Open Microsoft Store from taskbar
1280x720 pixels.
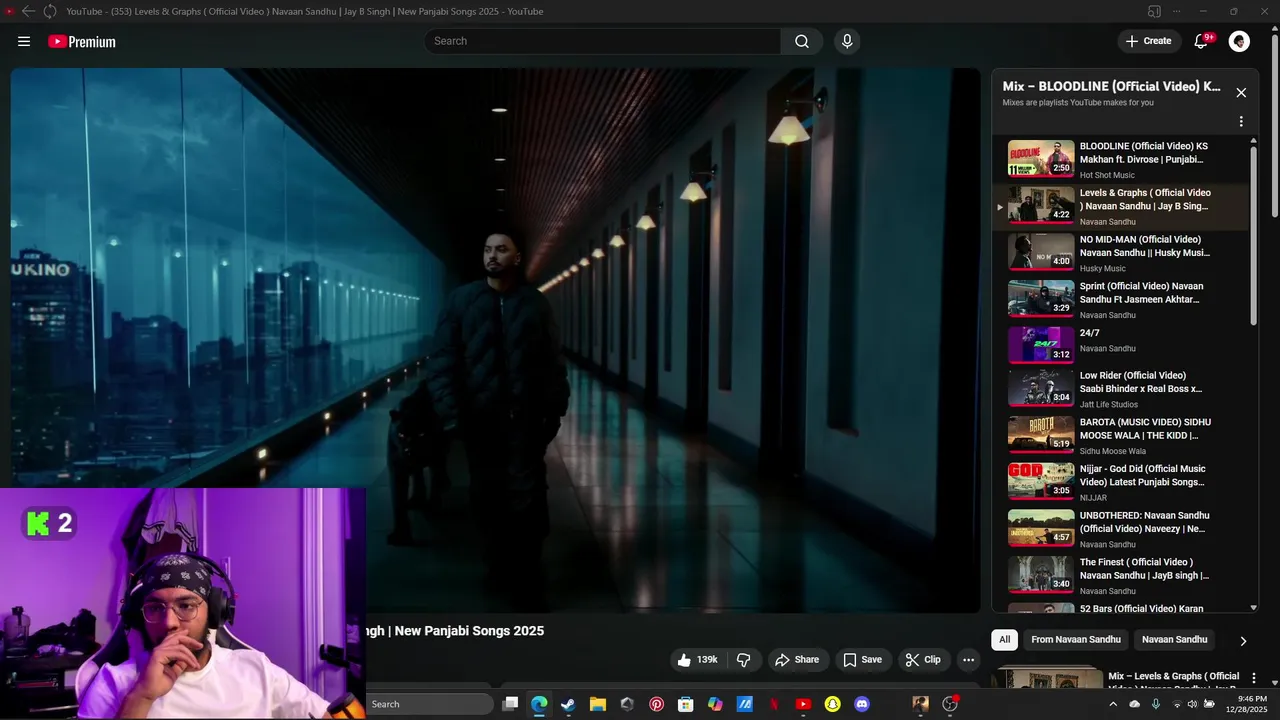click(x=686, y=704)
